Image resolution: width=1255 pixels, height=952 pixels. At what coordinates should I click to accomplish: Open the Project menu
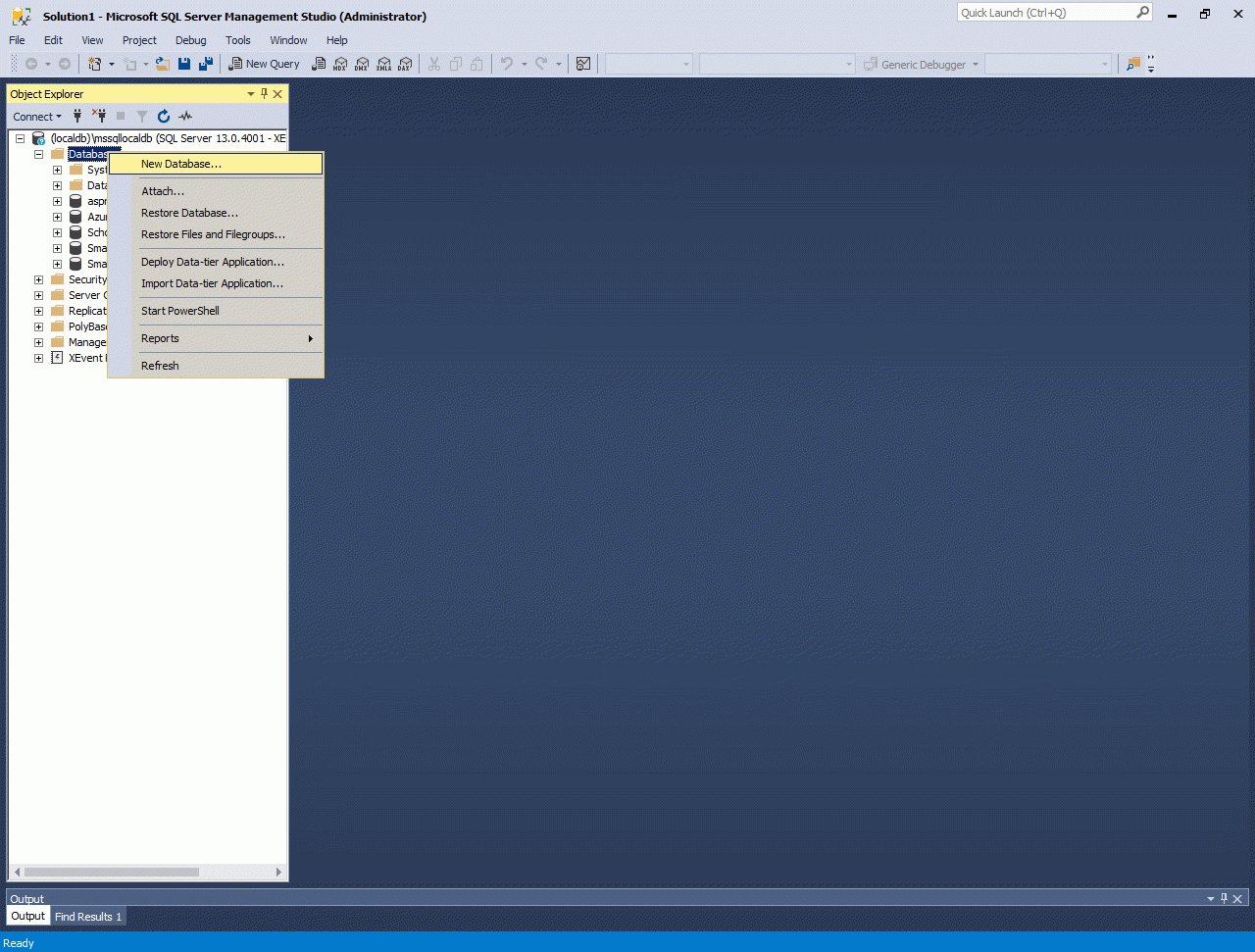(x=139, y=40)
